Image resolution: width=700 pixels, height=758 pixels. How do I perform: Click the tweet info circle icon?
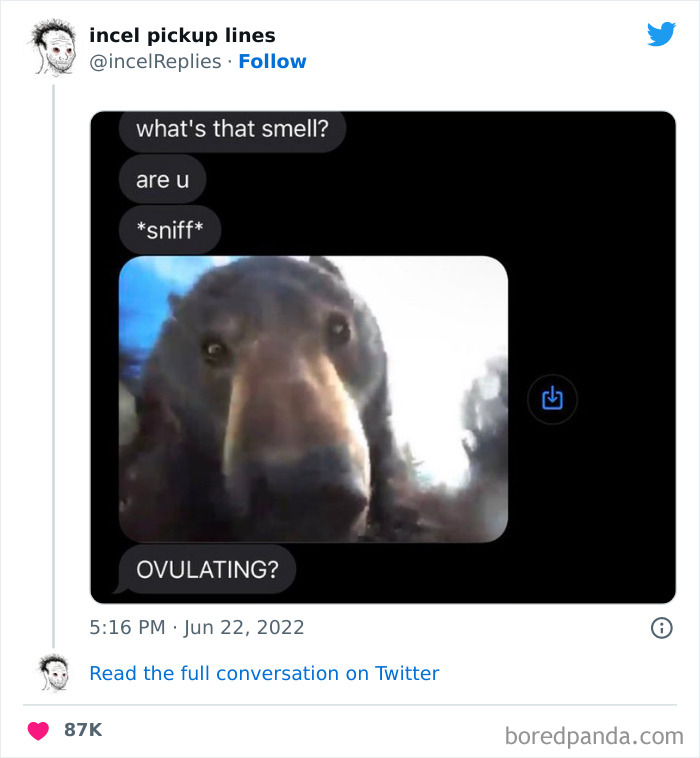[x=661, y=628]
